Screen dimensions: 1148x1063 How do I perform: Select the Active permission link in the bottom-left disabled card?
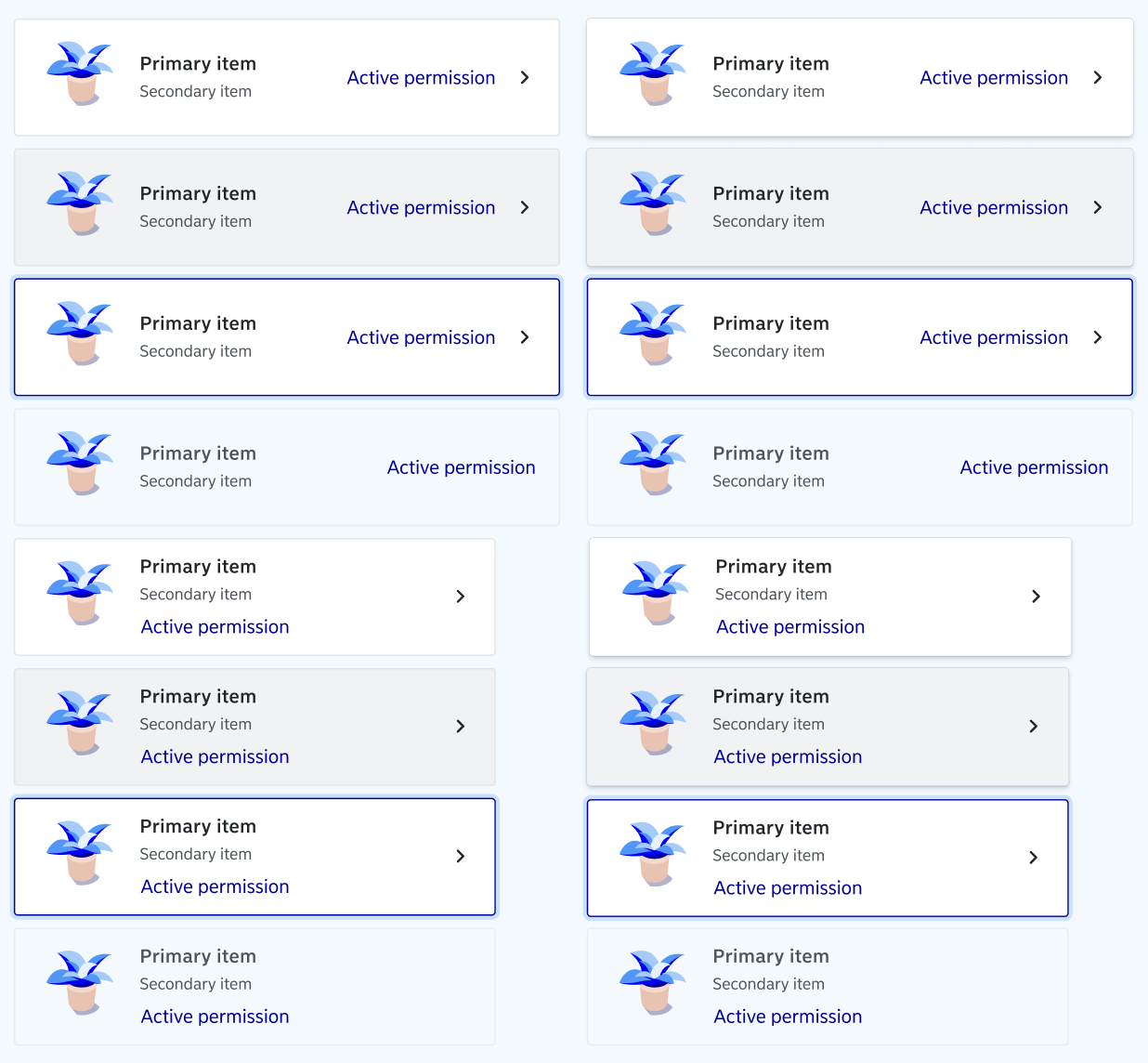215,1017
